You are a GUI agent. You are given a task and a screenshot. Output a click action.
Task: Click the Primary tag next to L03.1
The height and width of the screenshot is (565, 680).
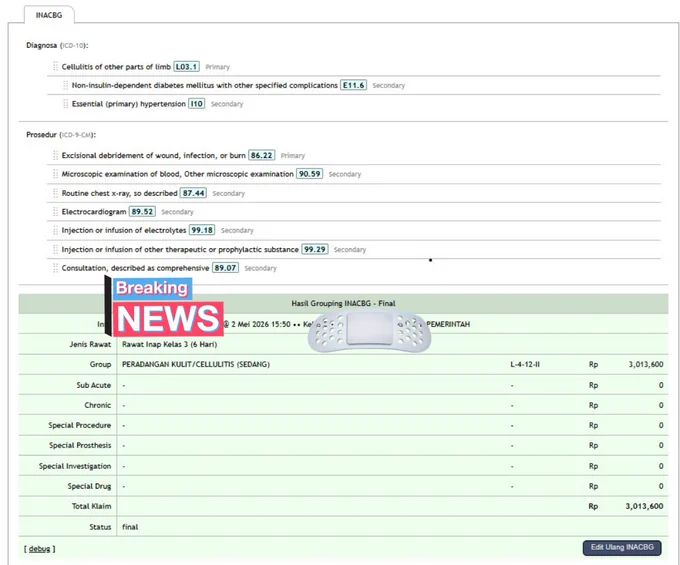pyautogui.click(x=218, y=67)
